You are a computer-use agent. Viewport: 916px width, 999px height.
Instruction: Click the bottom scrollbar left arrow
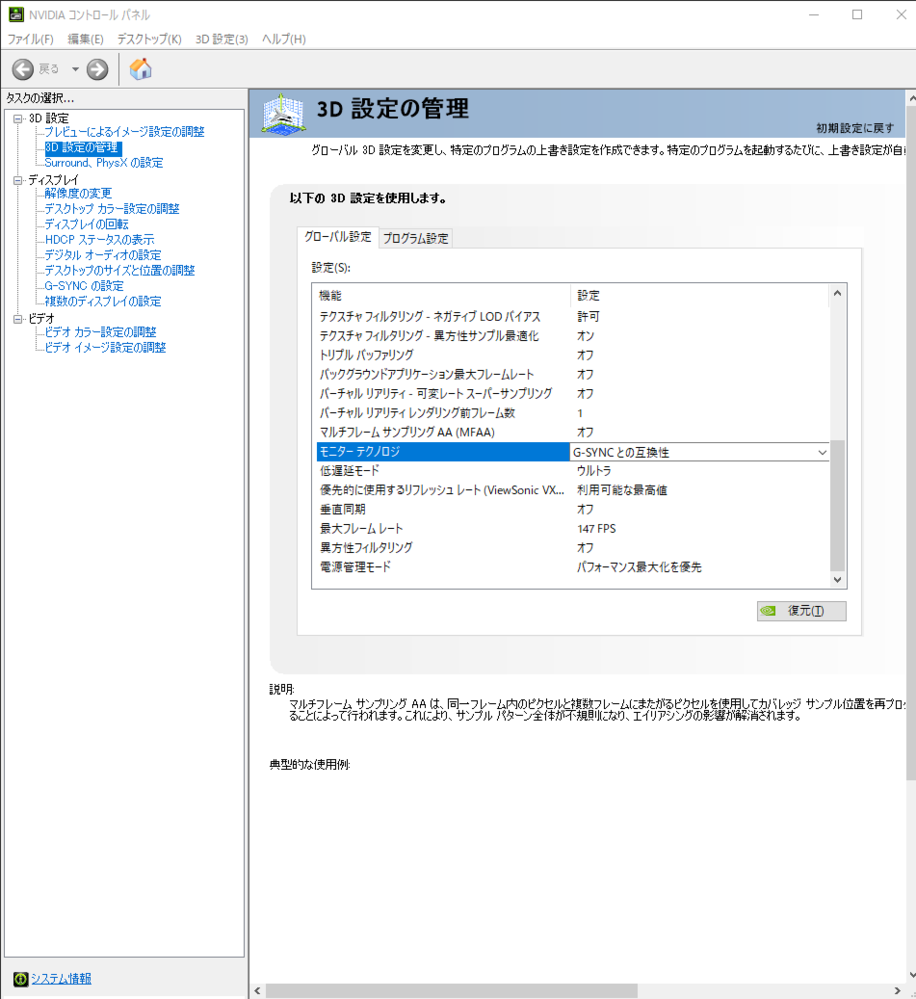tap(257, 991)
